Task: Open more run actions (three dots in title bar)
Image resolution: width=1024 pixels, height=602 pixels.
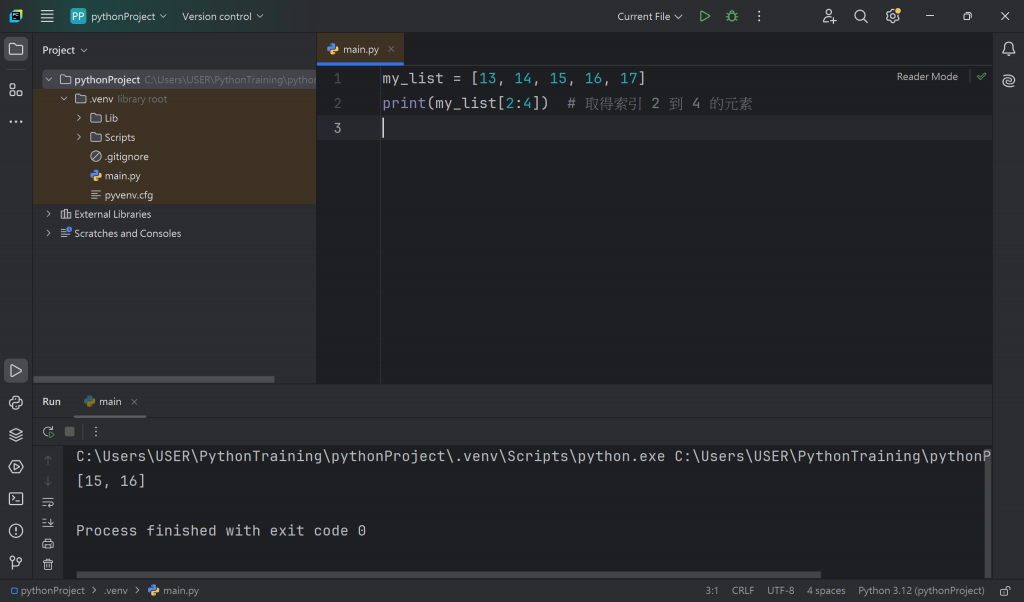Action: pyautogui.click(x=759, y=16)
